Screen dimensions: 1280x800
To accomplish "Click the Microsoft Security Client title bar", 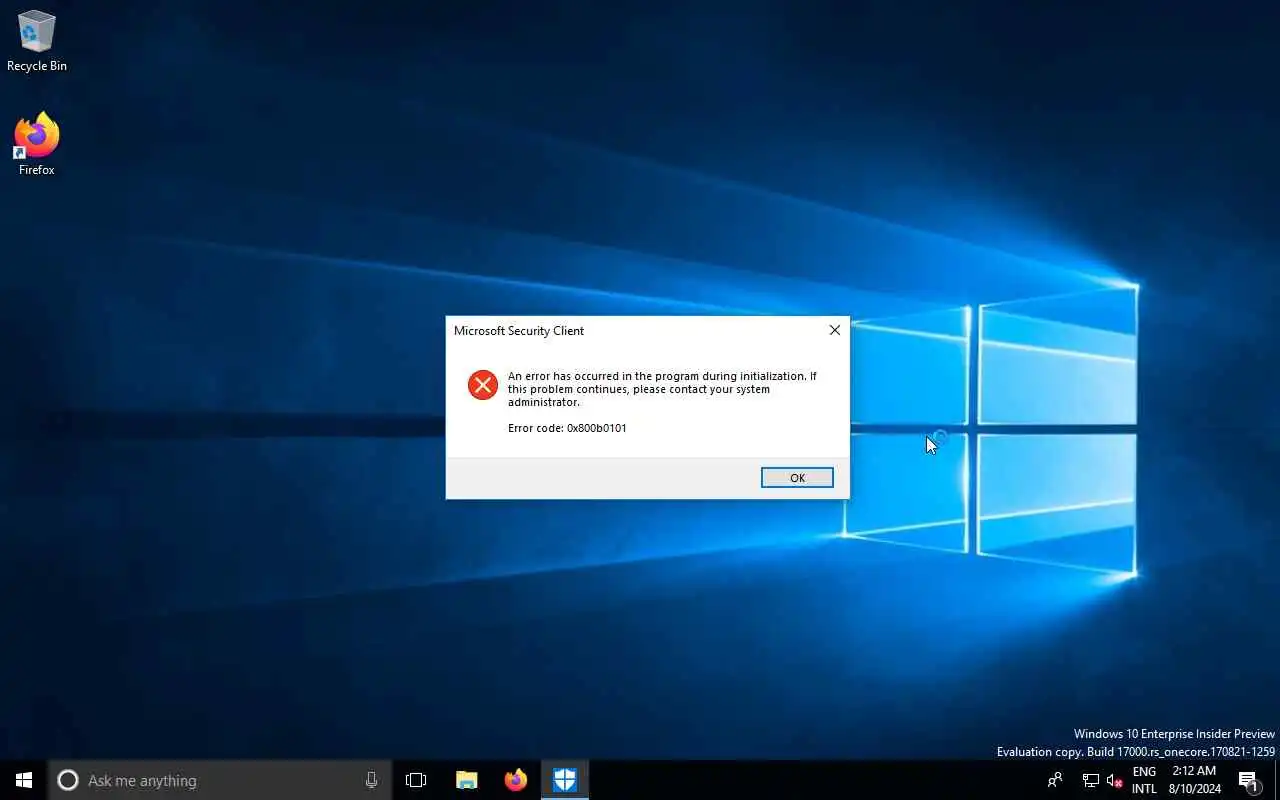I will pos(633,330).
